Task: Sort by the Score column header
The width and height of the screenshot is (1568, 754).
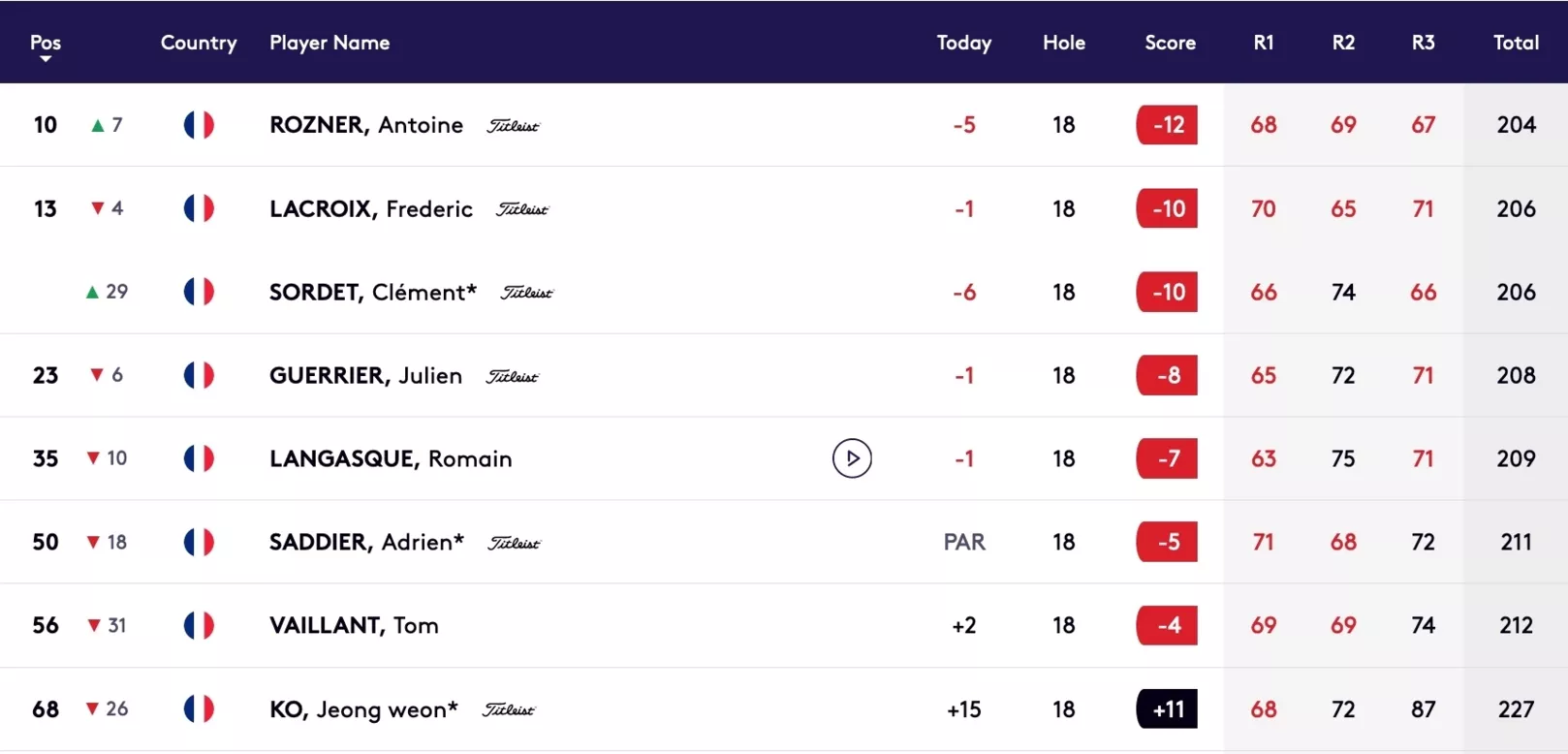Action: (x=1170, y=43)
